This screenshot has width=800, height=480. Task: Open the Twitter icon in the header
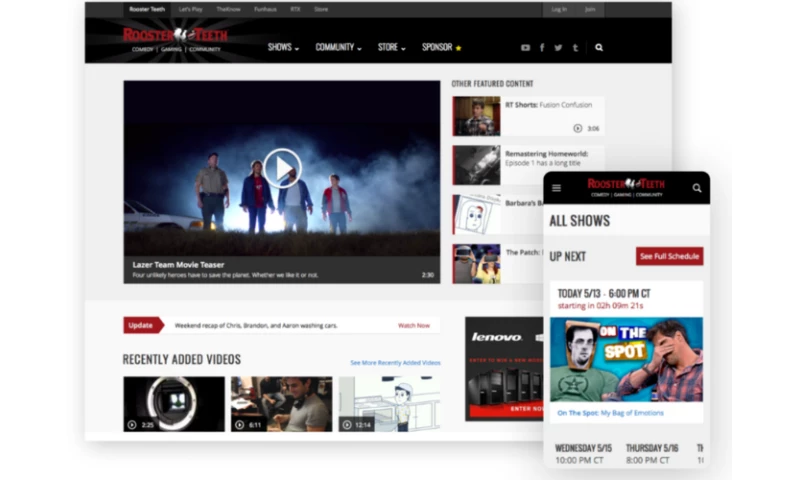tap(558, 47)
